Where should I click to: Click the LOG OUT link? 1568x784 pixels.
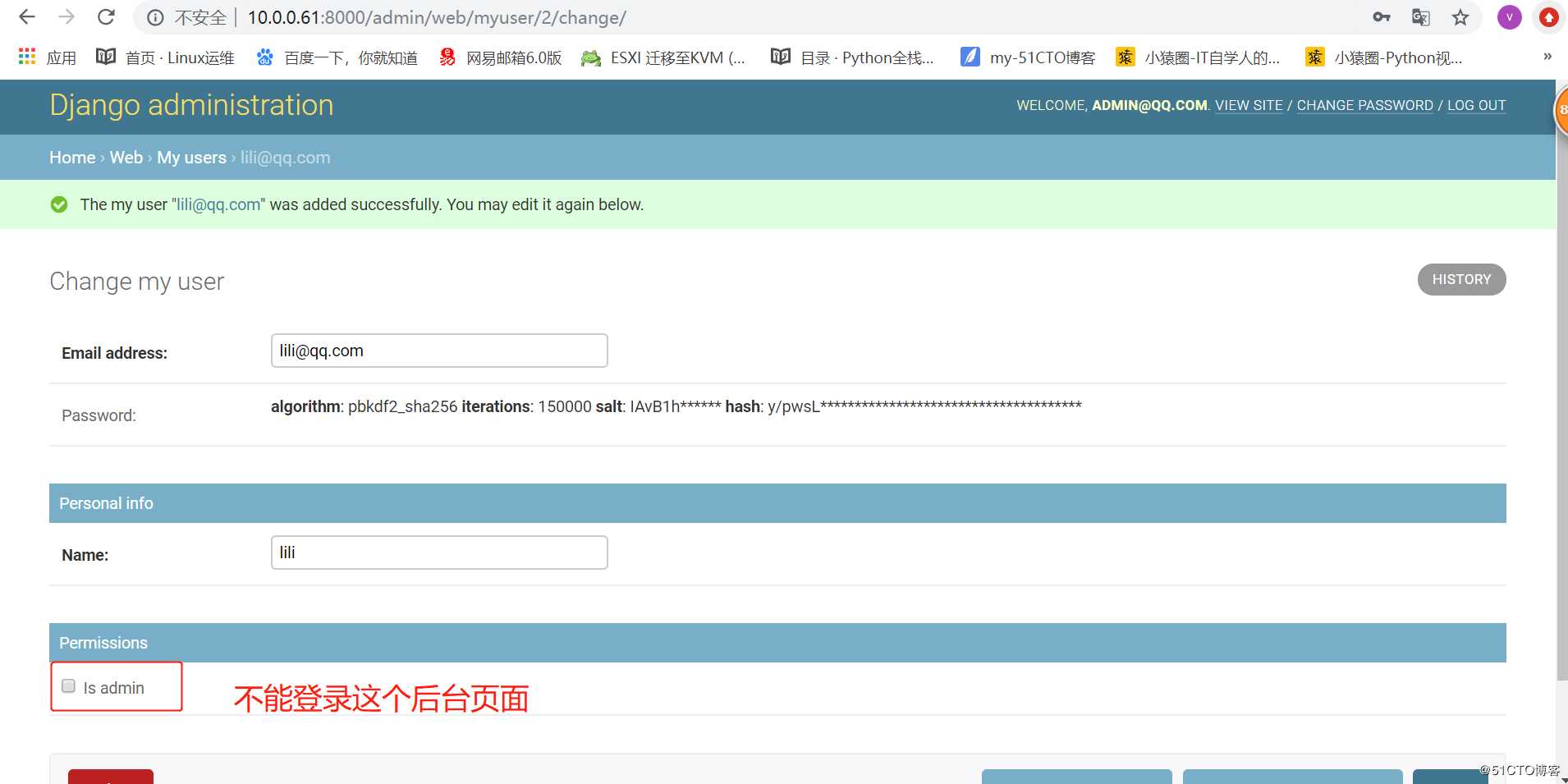(x=1476, y=105)
